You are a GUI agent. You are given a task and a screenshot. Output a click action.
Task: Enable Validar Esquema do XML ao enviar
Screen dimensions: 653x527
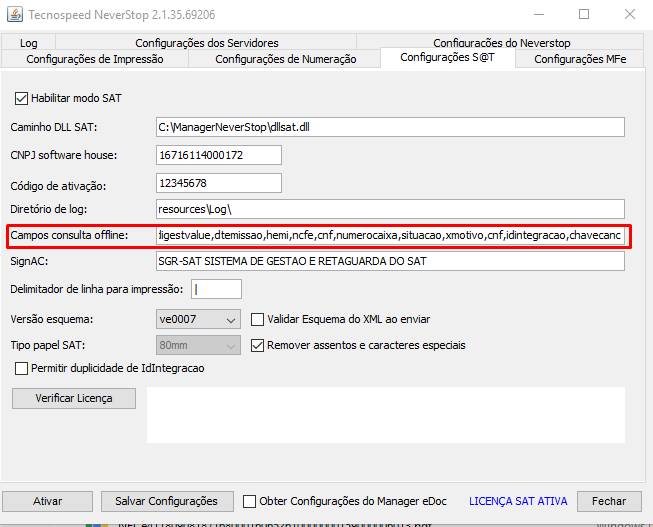click(257, 320)
